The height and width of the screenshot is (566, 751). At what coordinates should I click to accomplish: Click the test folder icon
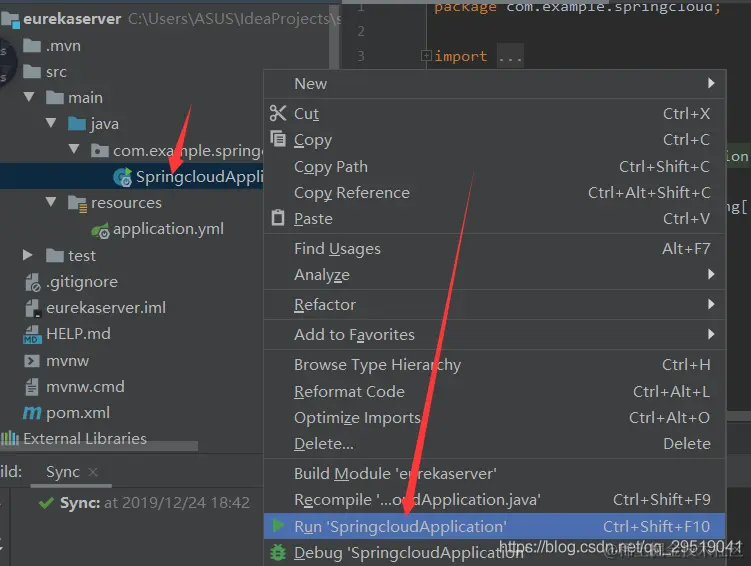pos(55,256)
